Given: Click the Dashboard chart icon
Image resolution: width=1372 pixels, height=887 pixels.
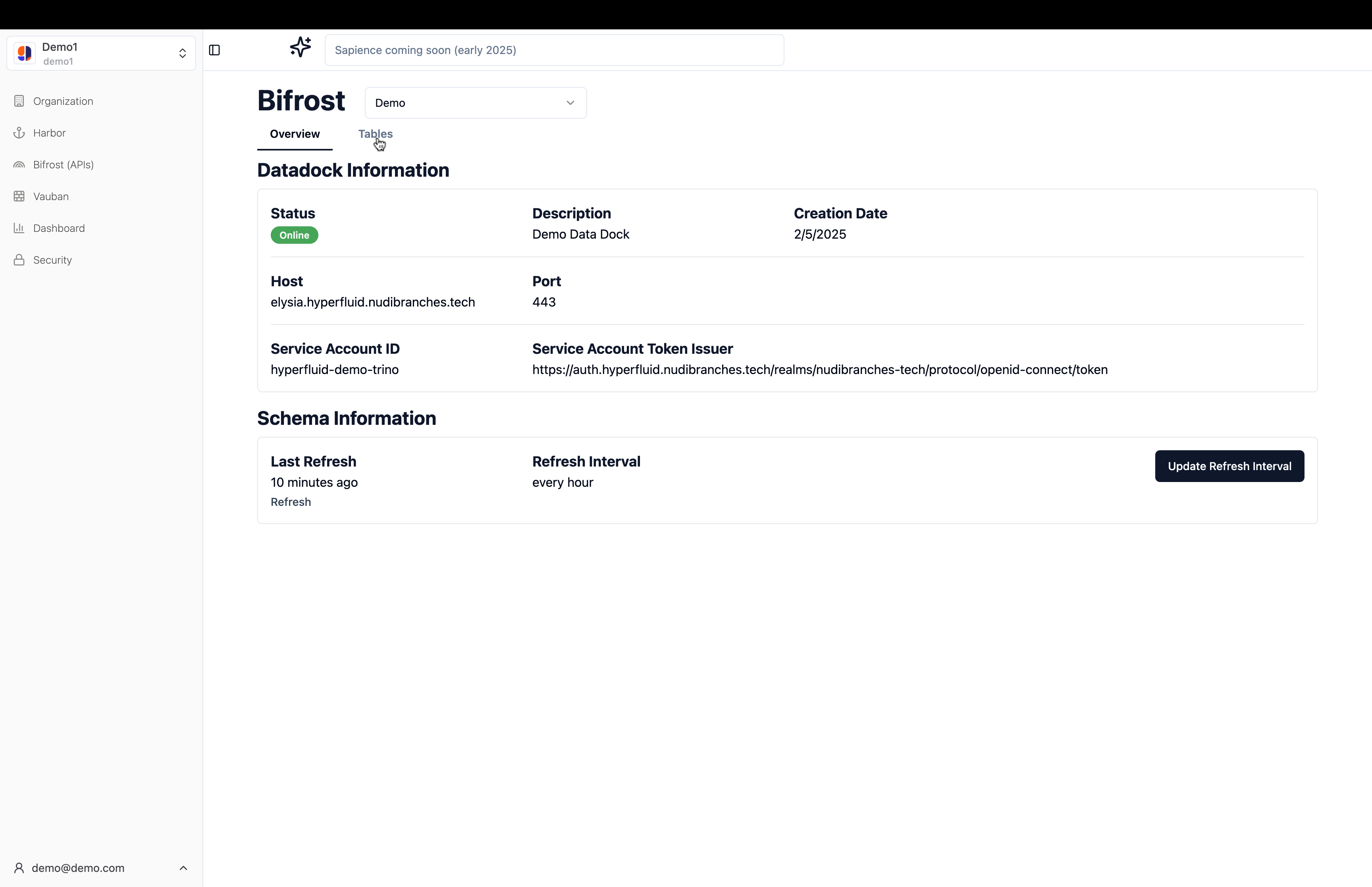Looking at the screenshot, I should (x=19, y=228).
